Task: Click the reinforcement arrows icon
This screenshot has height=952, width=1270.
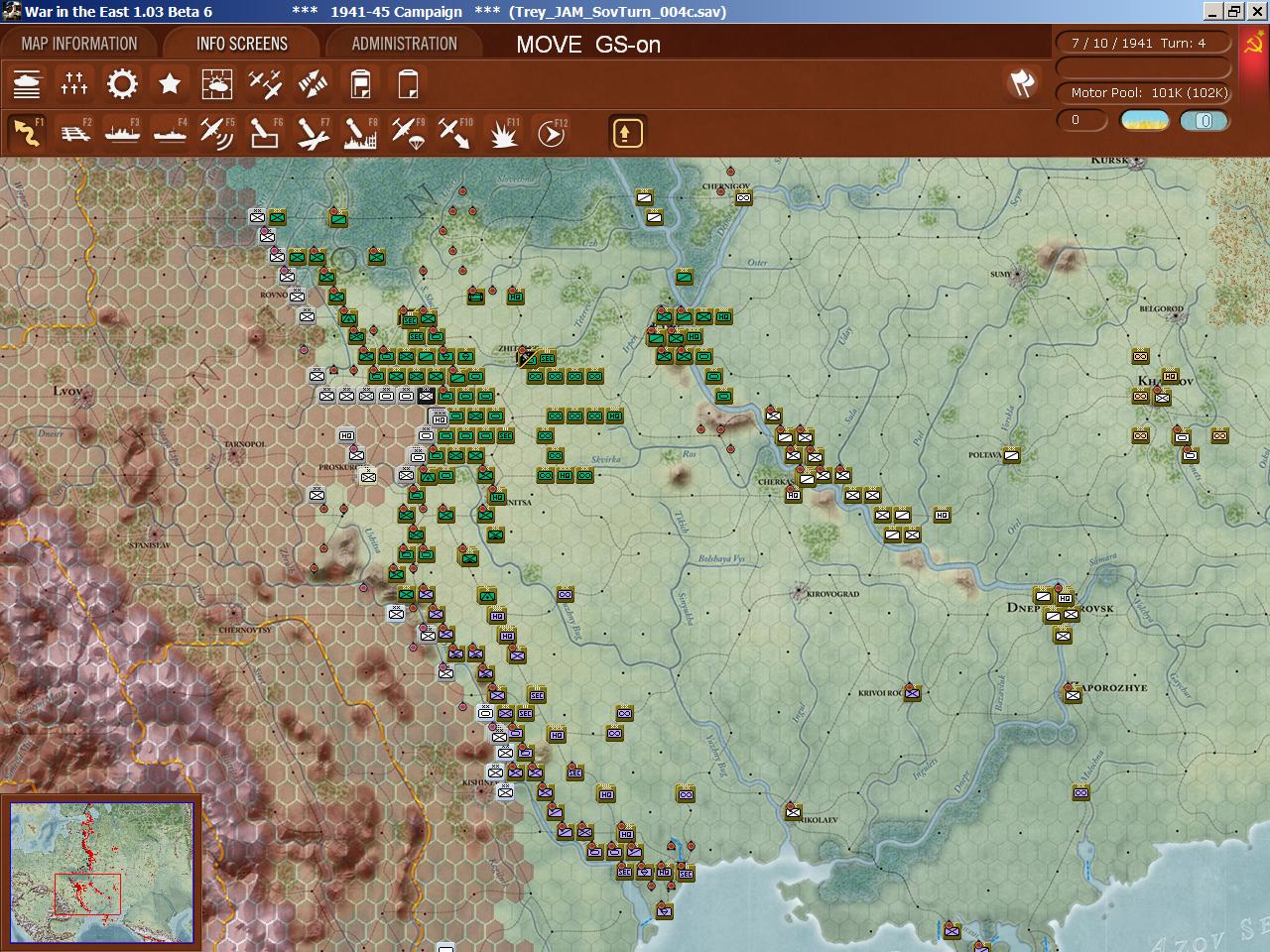Action: click(x=313, y=84)
